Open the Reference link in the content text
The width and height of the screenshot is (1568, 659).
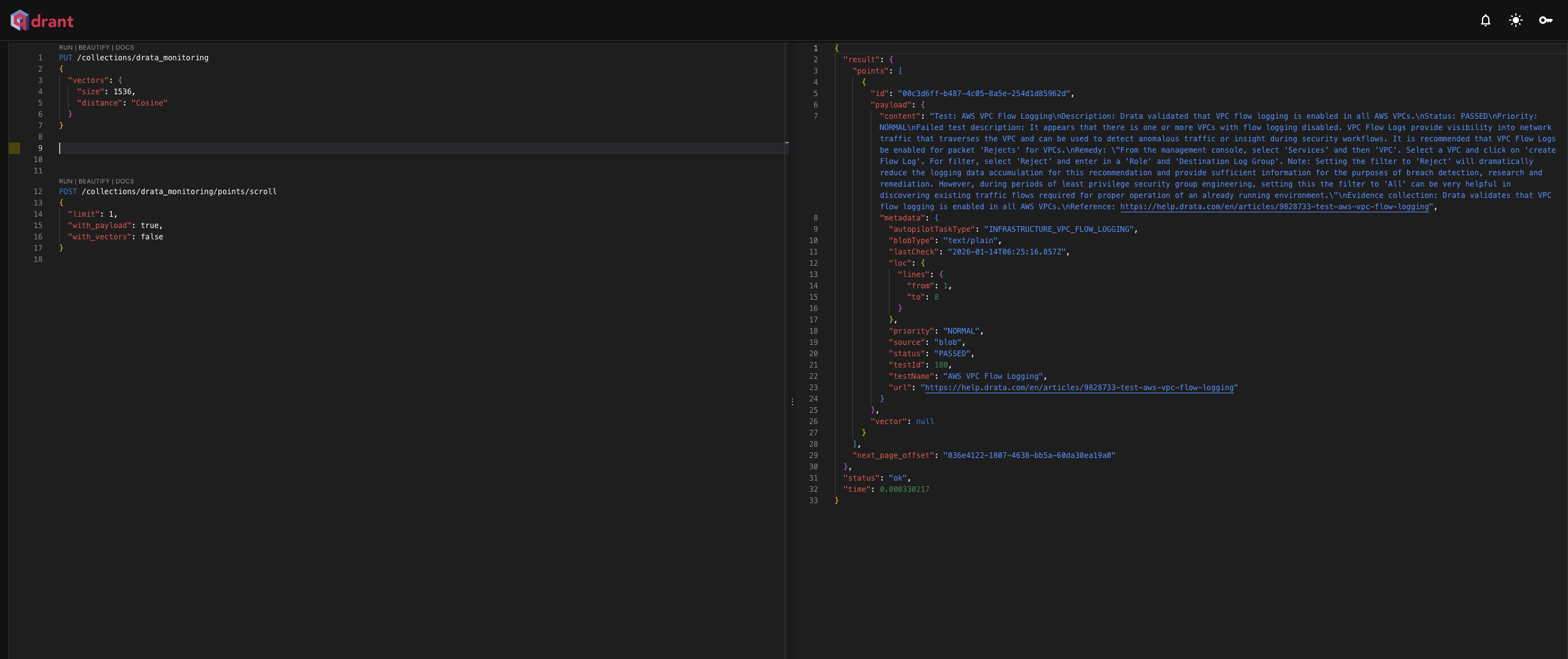[1274, 207]
